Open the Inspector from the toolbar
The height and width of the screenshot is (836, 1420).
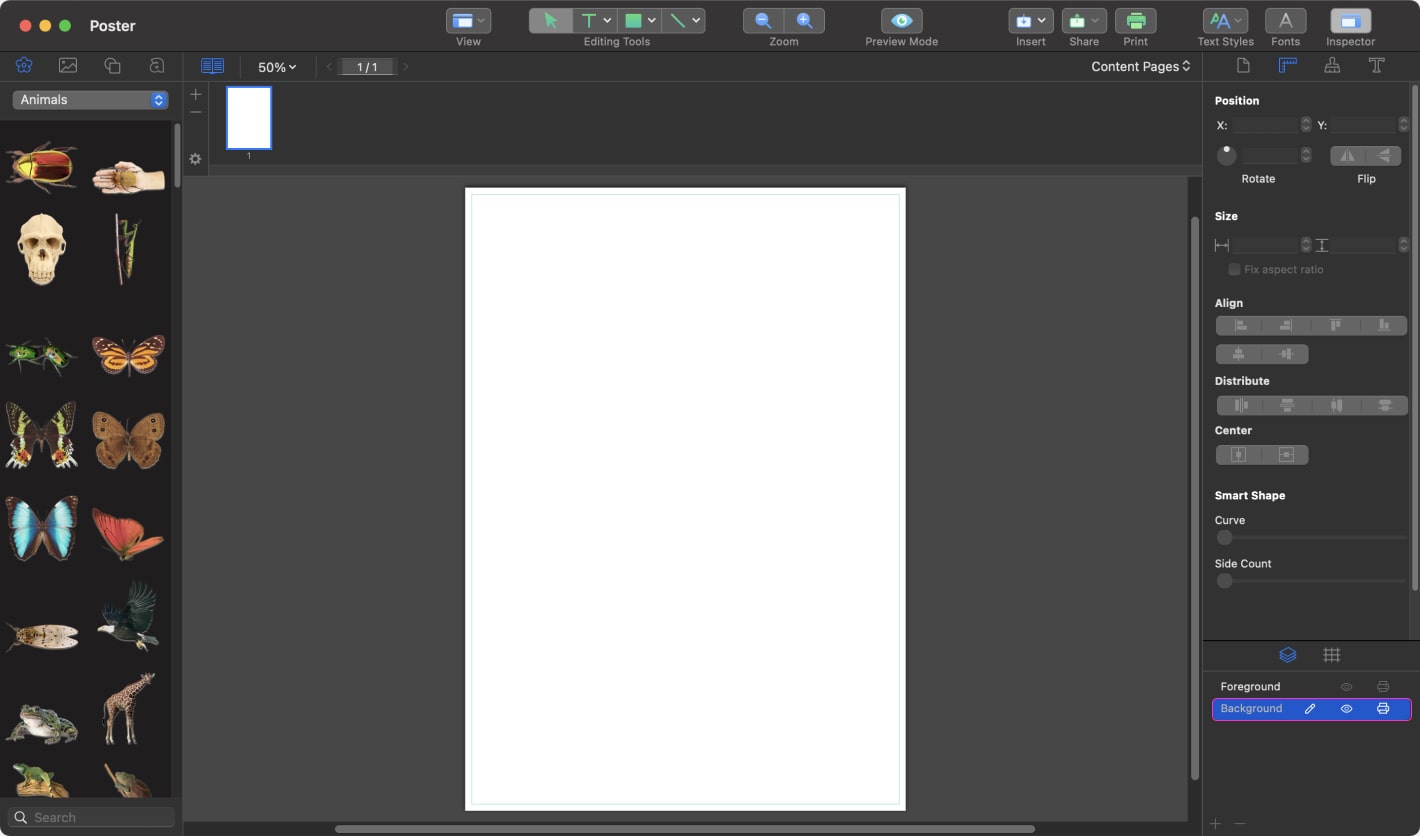pyautogui.click(x=1350, y=20)
